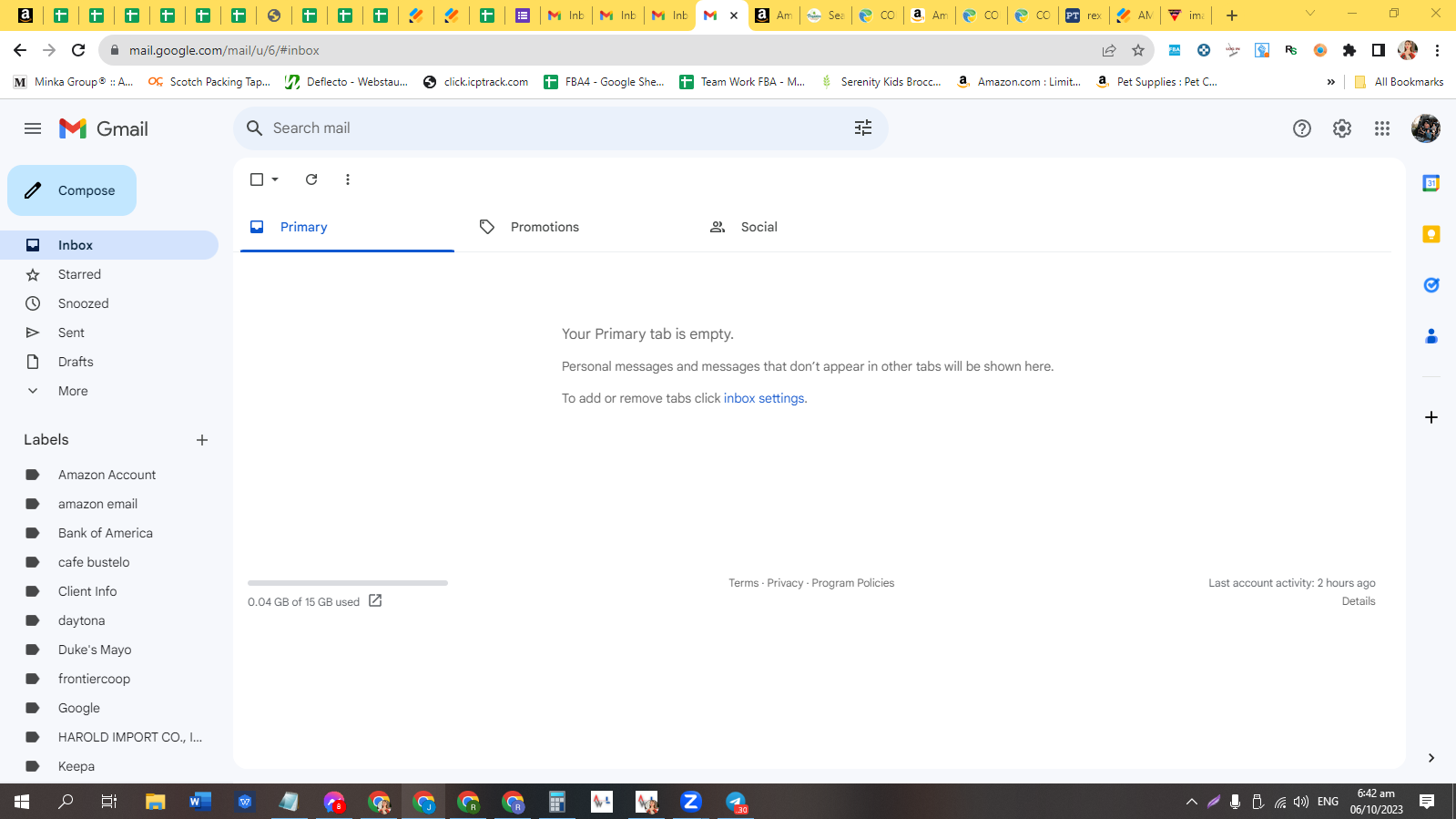The image size is (1456, 819).
Task: Open Google Calendar side panel
Action: 1431,183
